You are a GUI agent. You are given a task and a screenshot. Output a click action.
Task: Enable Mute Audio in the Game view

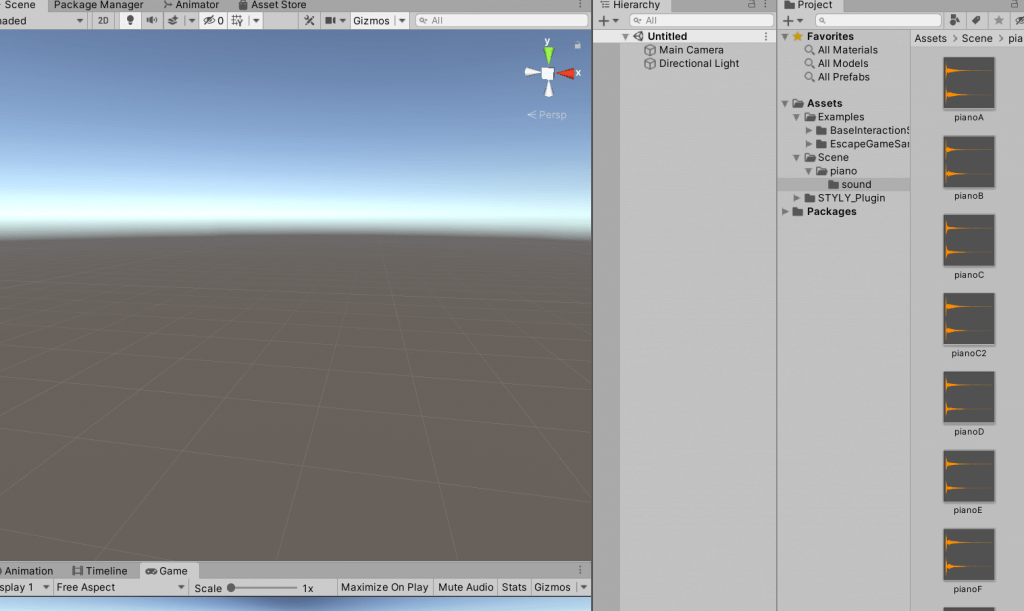click(x=465, y=587)
